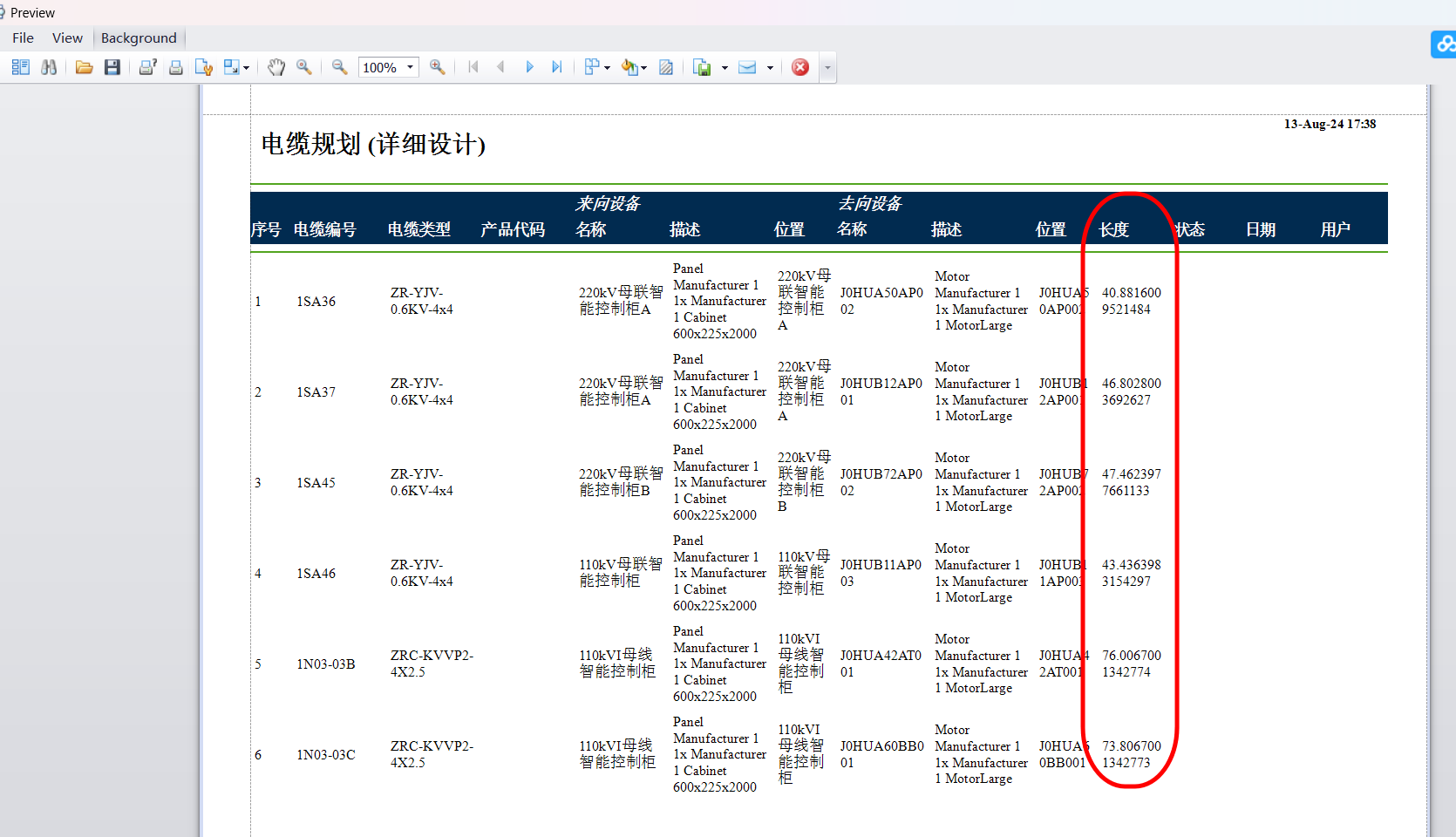1456x837 pixels.
Task: Click the Zoom Out magnifier icon
Action: (339, 67)
